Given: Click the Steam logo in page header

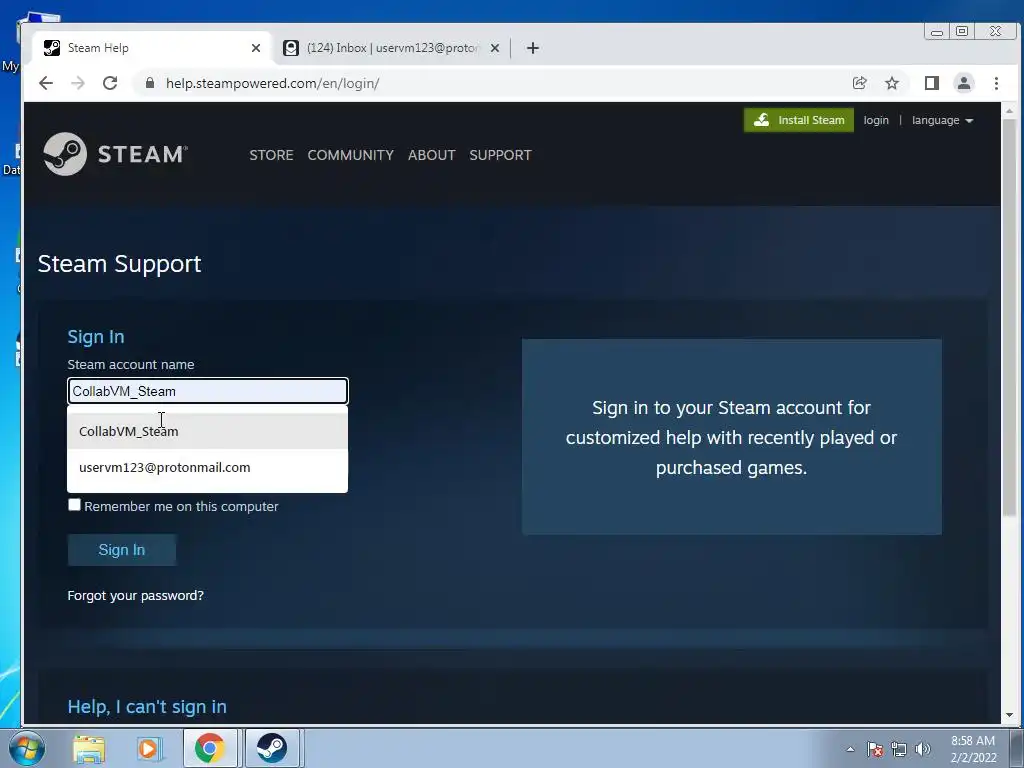Looking at the screenshot, I should pos(116,154).
